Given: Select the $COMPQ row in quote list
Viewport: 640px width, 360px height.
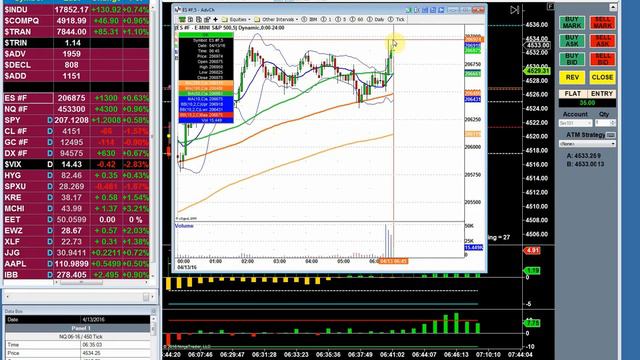Looking at the screenshot, I should pos(76,20).
